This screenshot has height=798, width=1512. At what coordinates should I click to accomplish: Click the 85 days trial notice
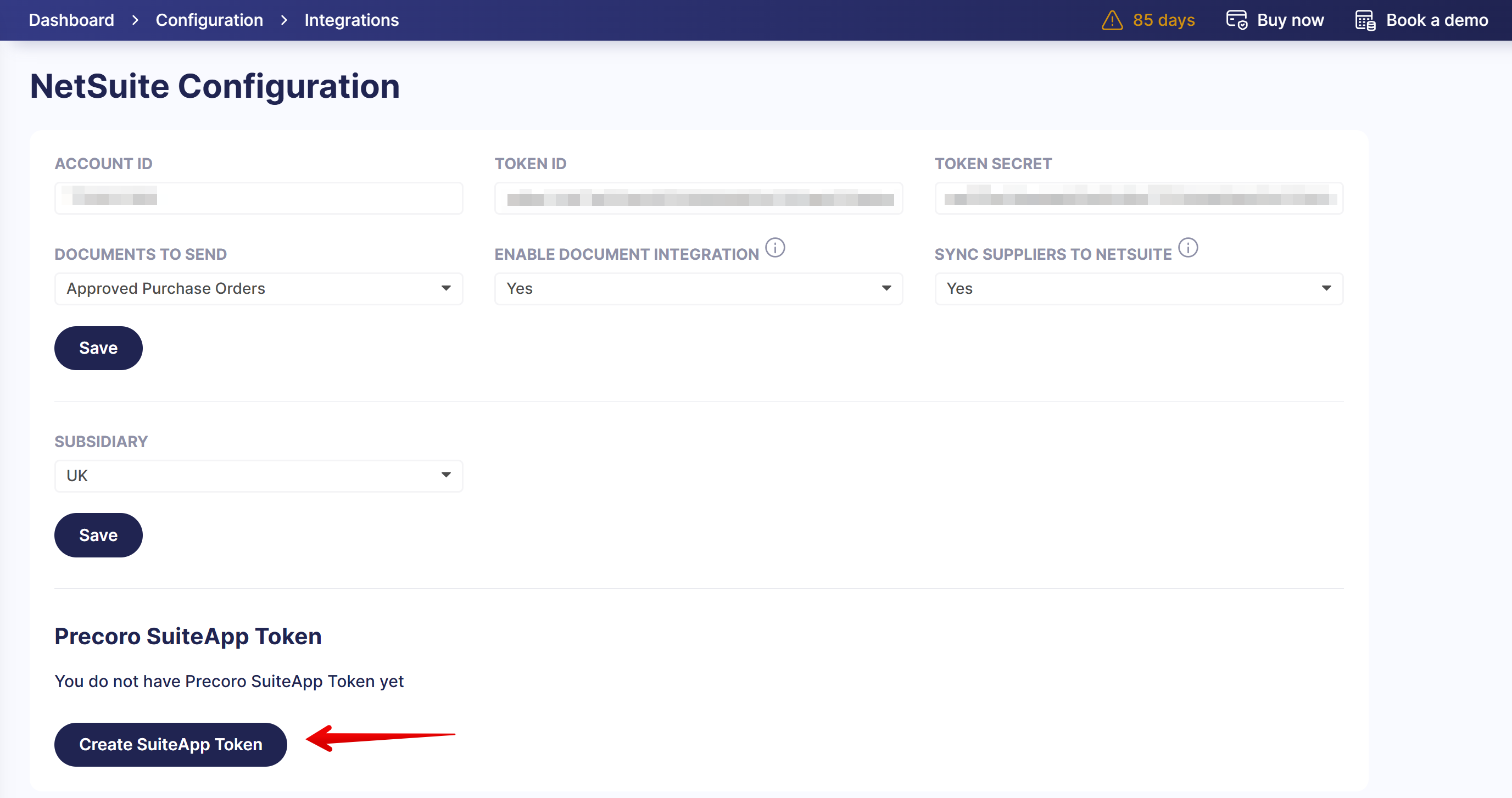point(1163,20)
